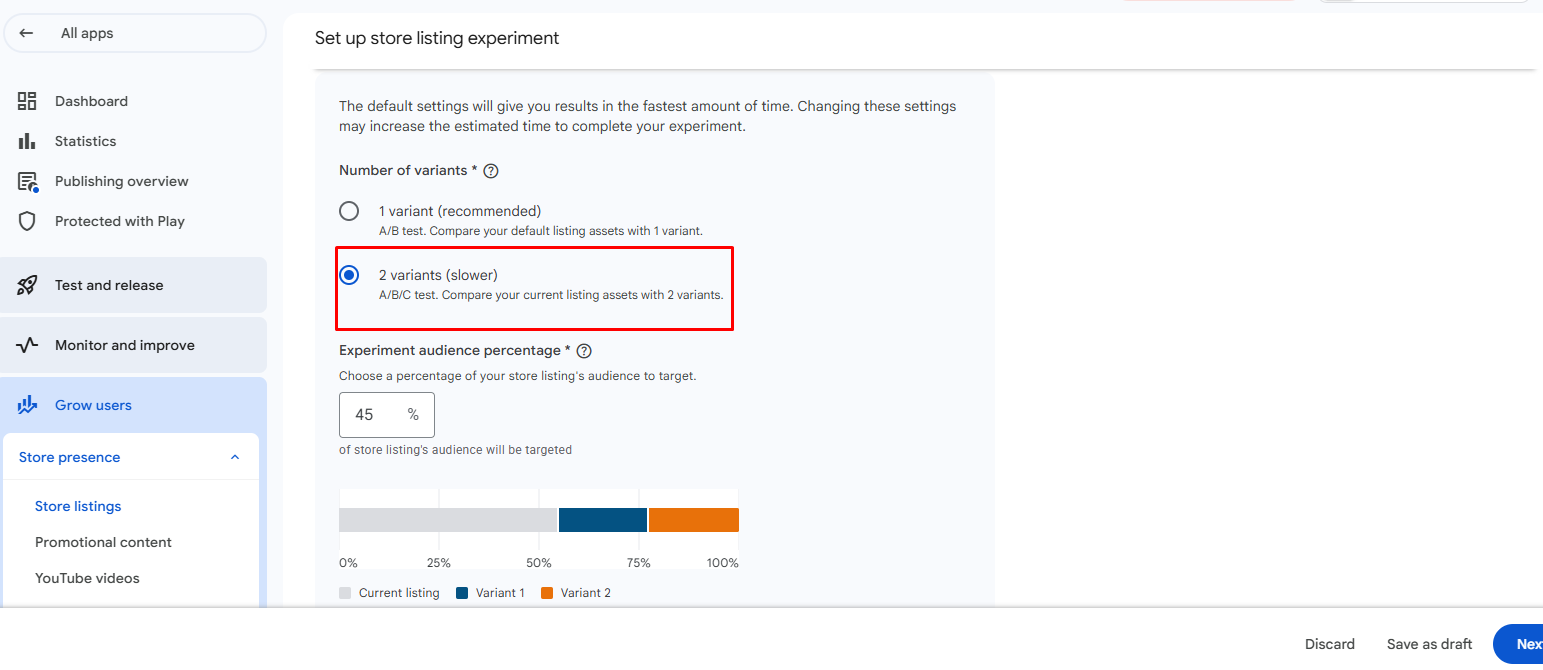Click the Statistics bar chart icon
Image resolution: width=1543 pixels, height=670 pixels.
tap(27, 141)
